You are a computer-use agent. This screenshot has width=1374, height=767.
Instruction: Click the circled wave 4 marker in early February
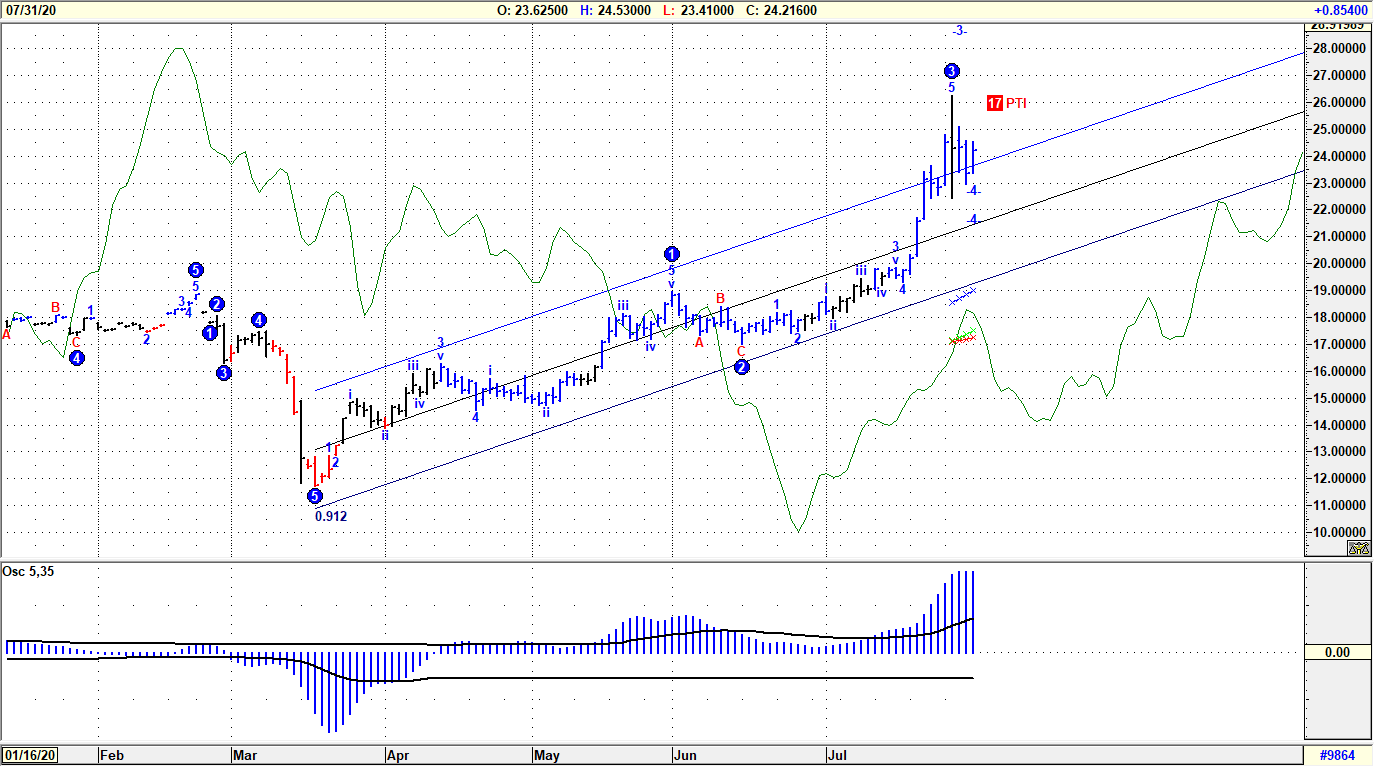tap(76, 357)
